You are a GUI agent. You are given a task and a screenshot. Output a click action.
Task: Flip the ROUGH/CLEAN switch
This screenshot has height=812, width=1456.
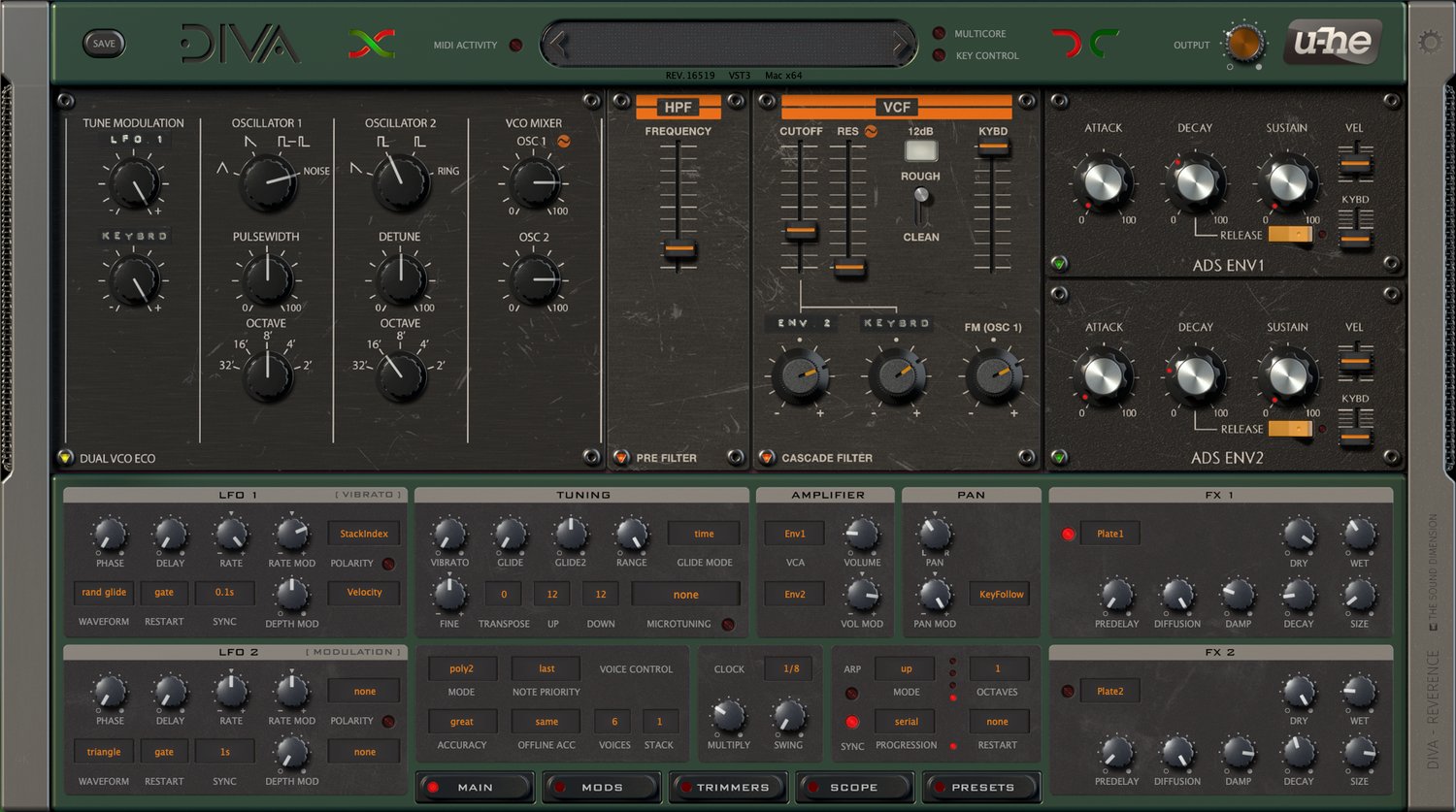coord(921,206)
